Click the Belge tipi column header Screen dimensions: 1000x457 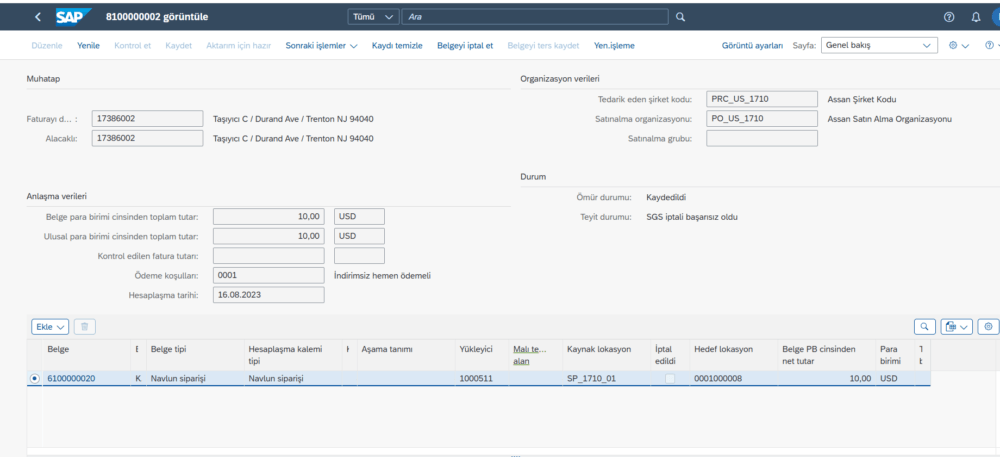pyautogui.click(x=195, y=355)
